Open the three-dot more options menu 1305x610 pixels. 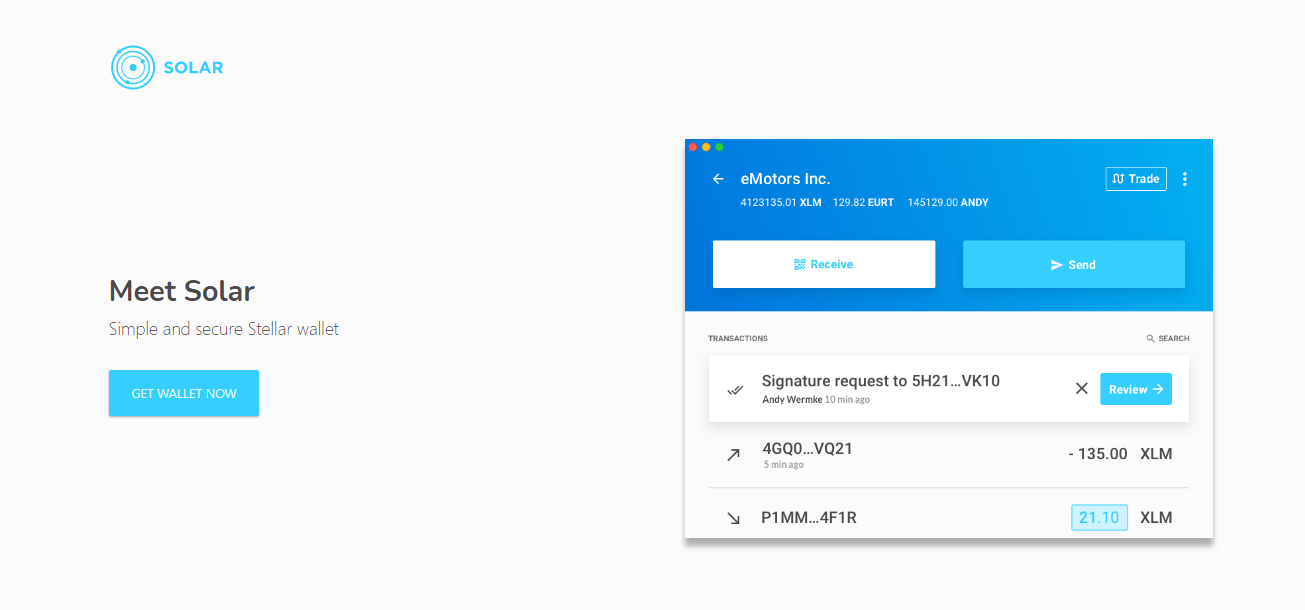1185,179
